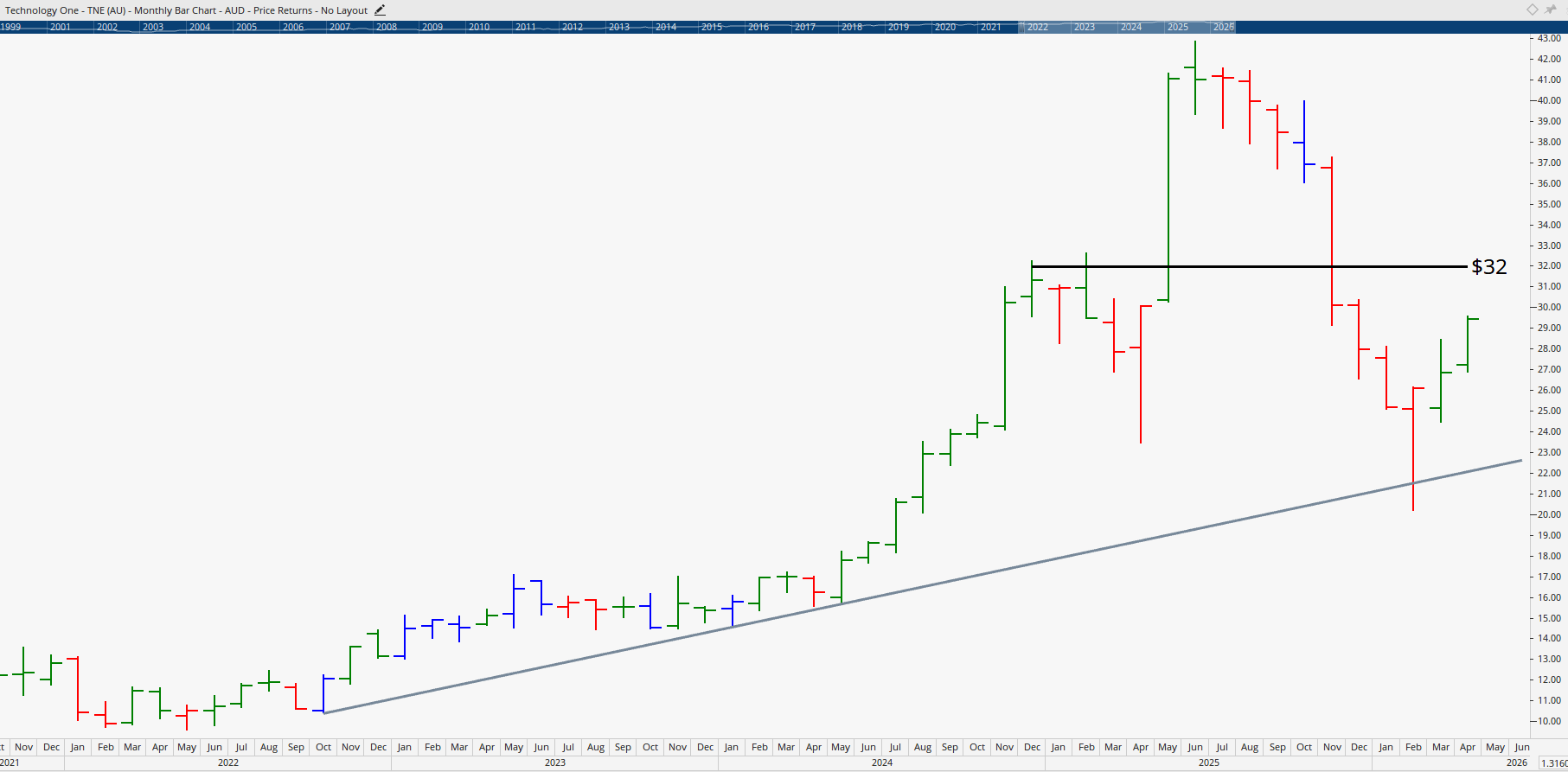Jump to 2019 in the year navigator

(x=899, y=27)
